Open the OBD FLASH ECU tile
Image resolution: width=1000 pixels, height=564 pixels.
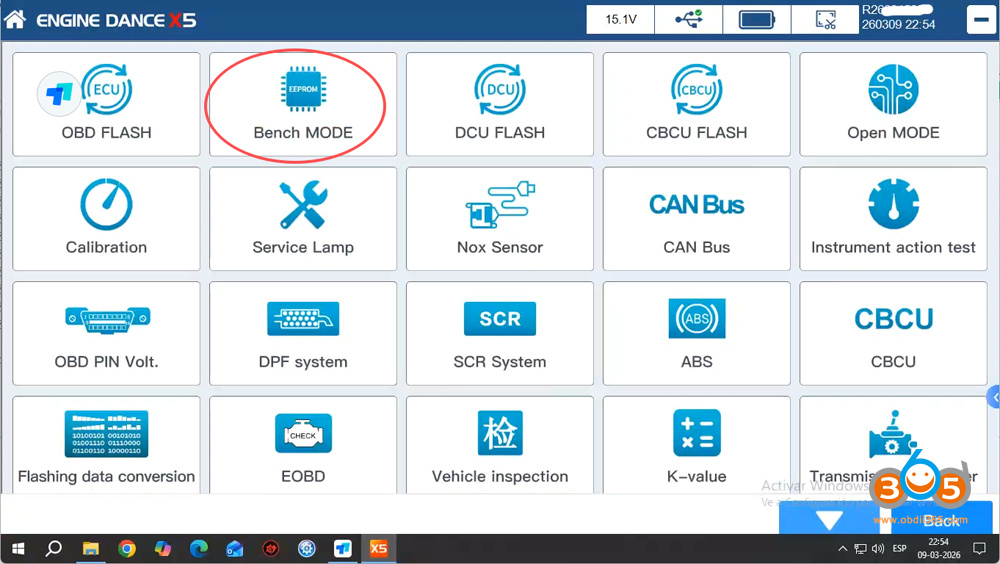click(106, 105)
